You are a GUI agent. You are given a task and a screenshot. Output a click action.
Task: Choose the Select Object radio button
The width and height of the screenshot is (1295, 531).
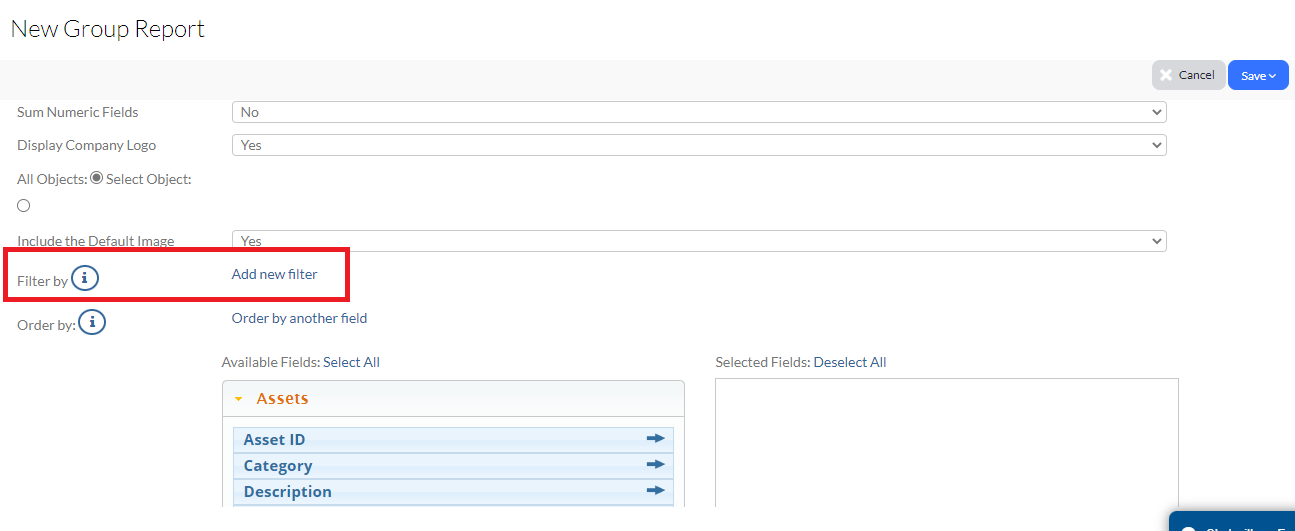(x=24, y=205)
